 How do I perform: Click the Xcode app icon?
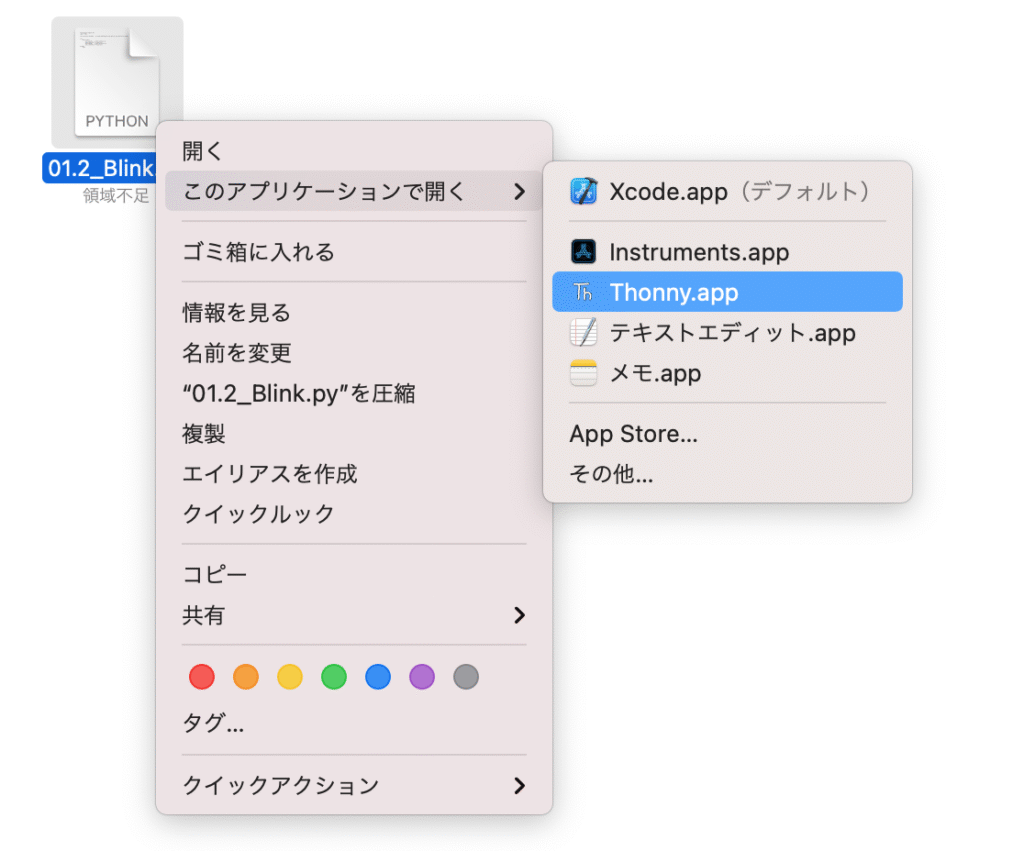click(583, 191)
